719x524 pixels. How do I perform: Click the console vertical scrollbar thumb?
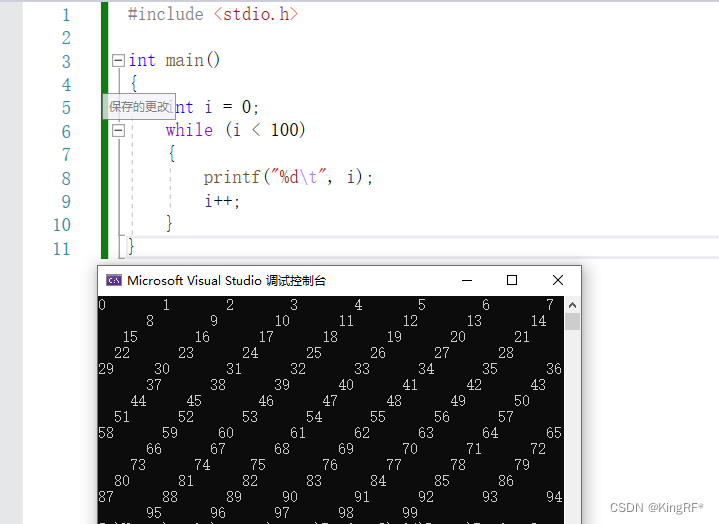[x=572, y=321]
